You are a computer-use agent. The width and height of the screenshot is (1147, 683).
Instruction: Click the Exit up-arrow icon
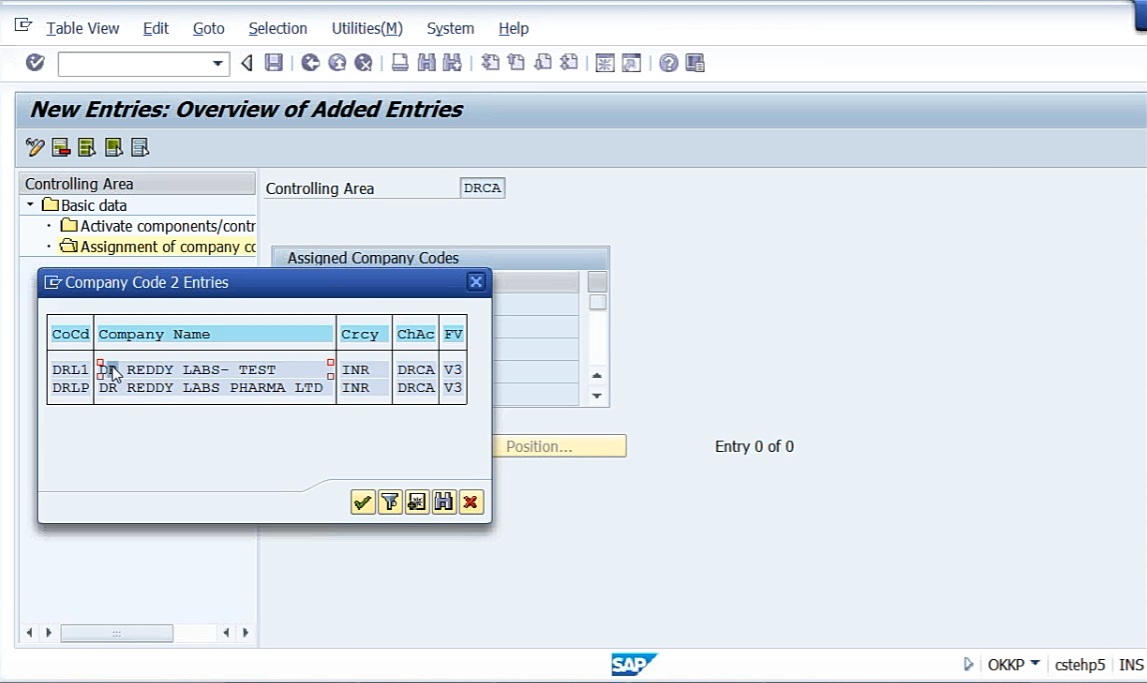(x=336, y=63)
